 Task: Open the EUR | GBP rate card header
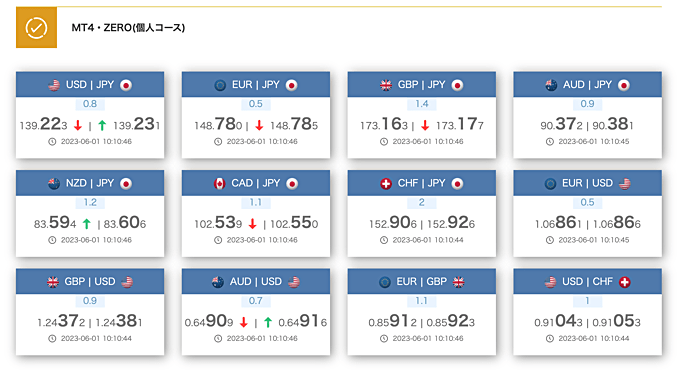tap(422, 282)
